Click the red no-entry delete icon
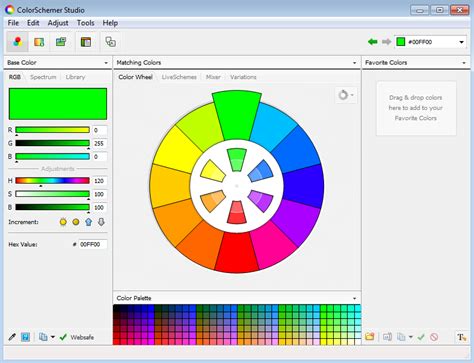 pos(434,337)
